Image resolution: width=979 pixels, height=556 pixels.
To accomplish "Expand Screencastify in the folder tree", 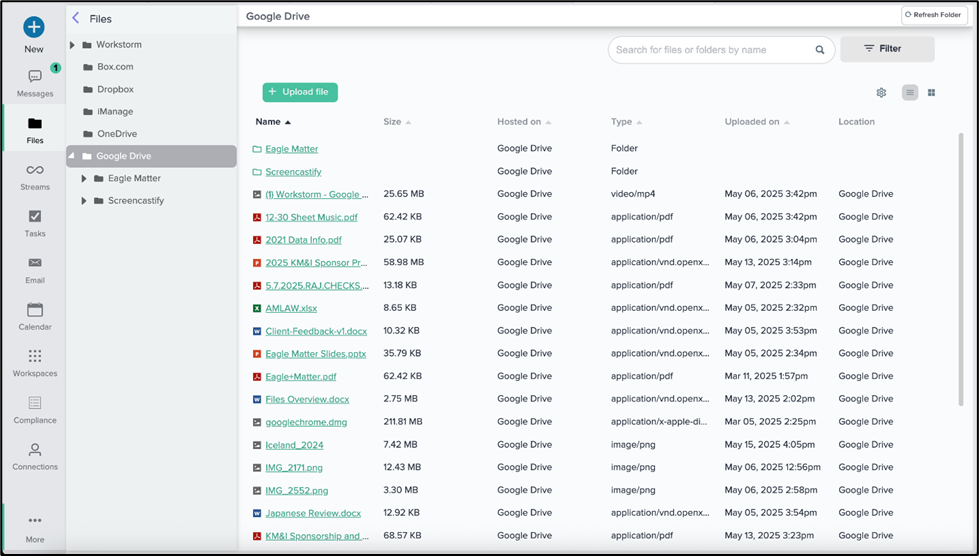I will pyautogui.click(x=84, y=201).
